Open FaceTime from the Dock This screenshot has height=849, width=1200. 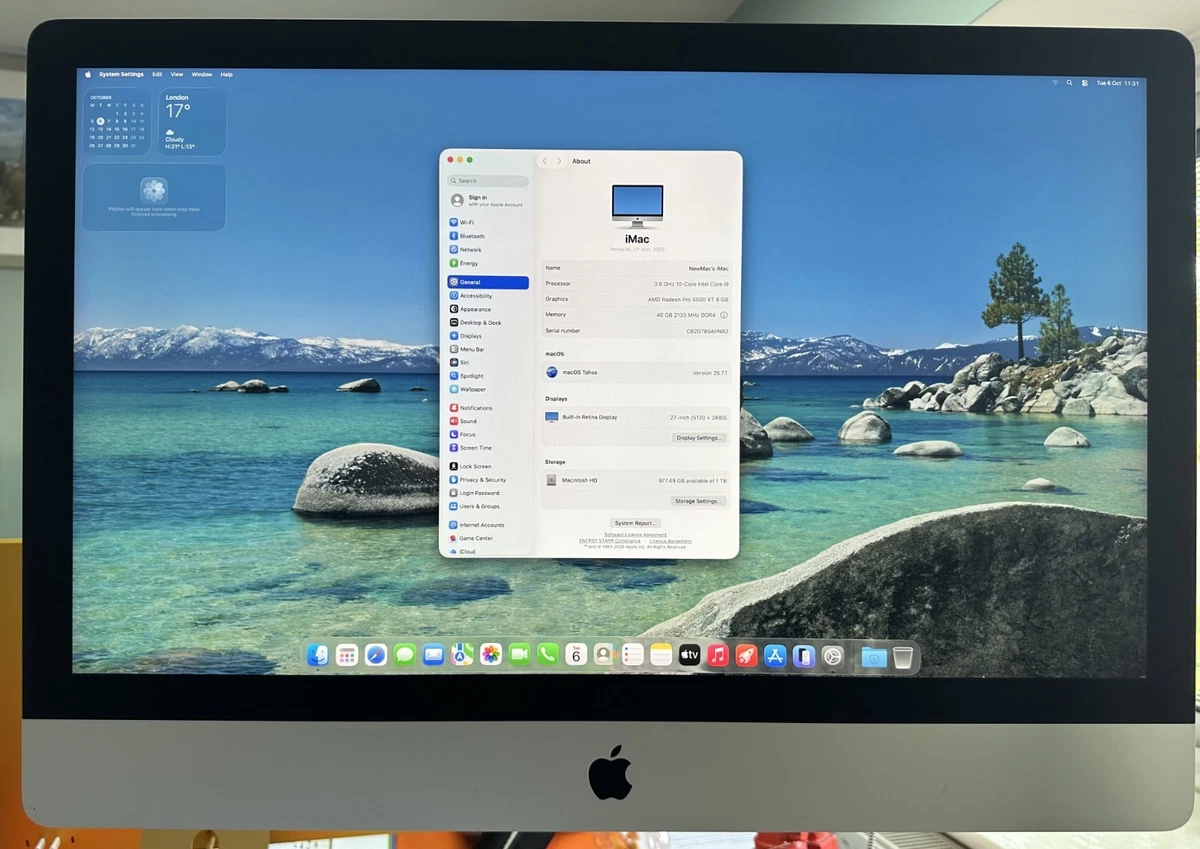click(519, 655)
